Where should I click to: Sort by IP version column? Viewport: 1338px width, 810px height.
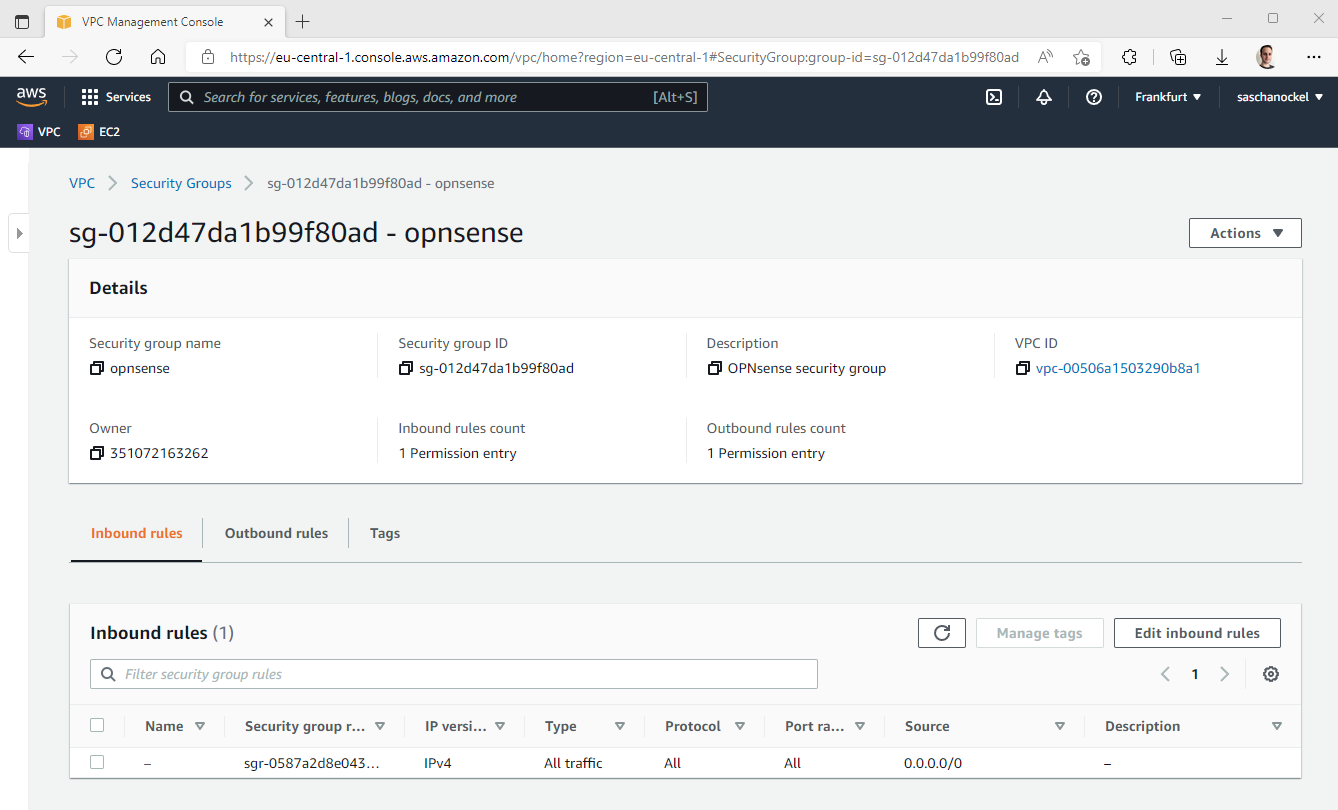[500, 726]
